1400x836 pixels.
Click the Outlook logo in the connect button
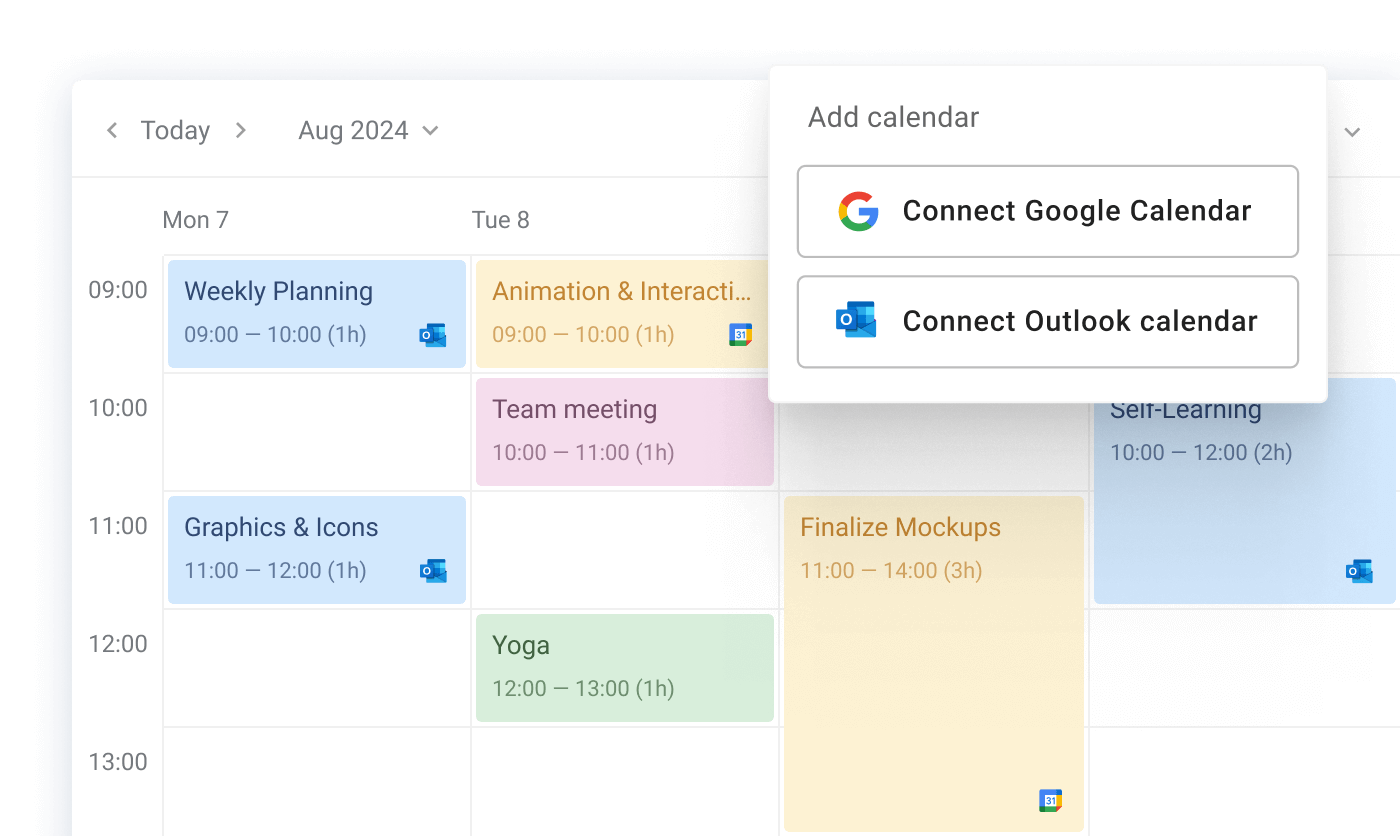tap(855, 321)
